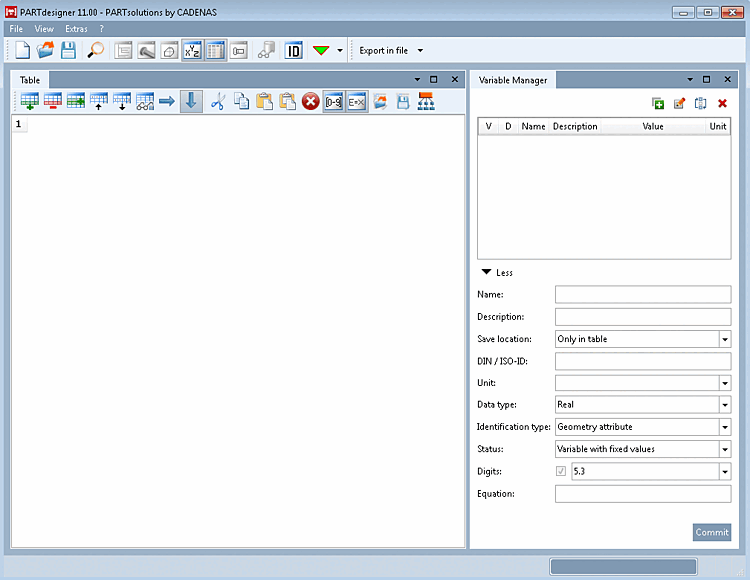This screenshot has width=750, height=580.
Task: Click the Equation input field
Action: click(x=643, y=493)
